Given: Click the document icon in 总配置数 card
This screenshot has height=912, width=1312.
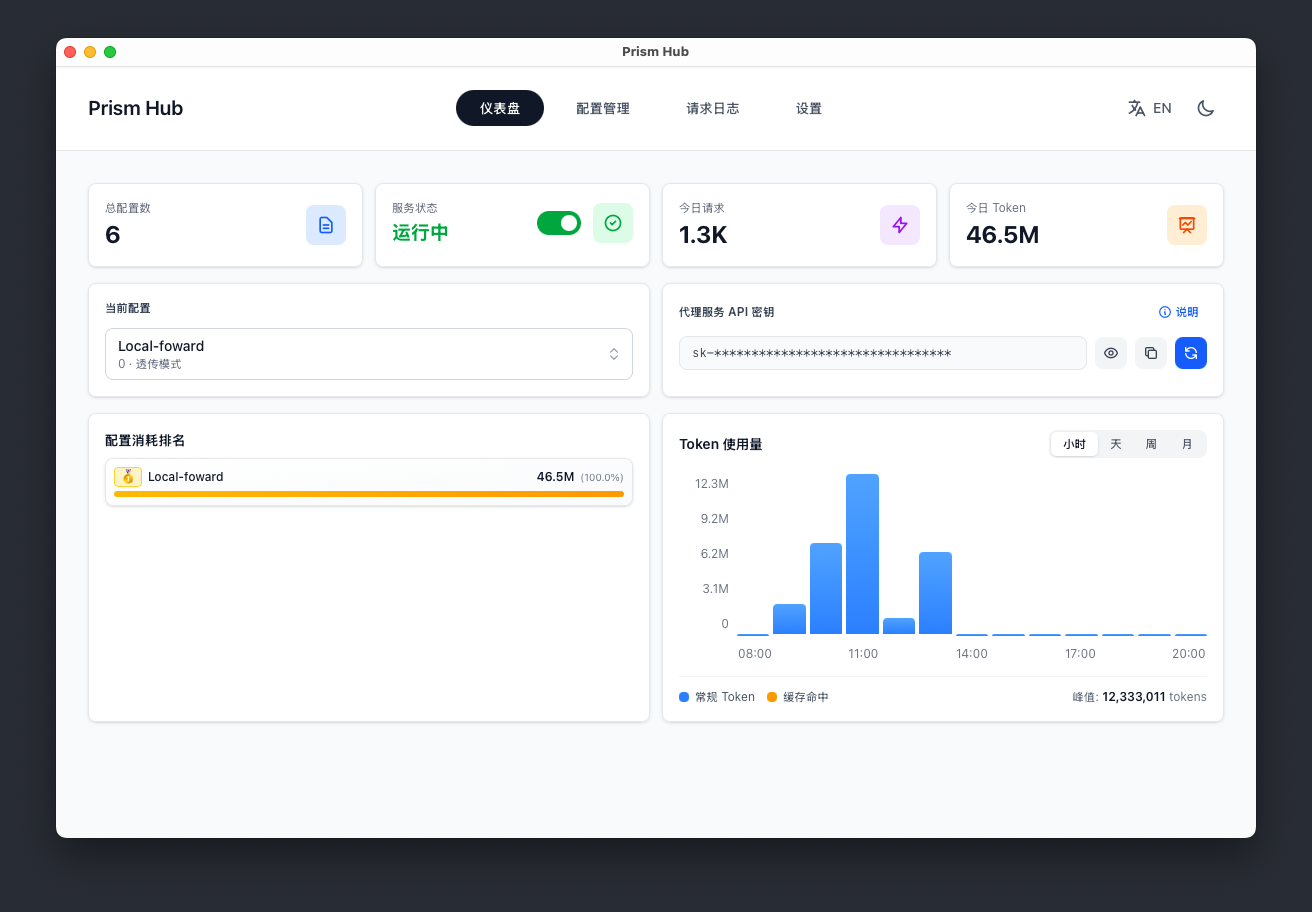Looking at the screenshot, I should tap(325, 225).
